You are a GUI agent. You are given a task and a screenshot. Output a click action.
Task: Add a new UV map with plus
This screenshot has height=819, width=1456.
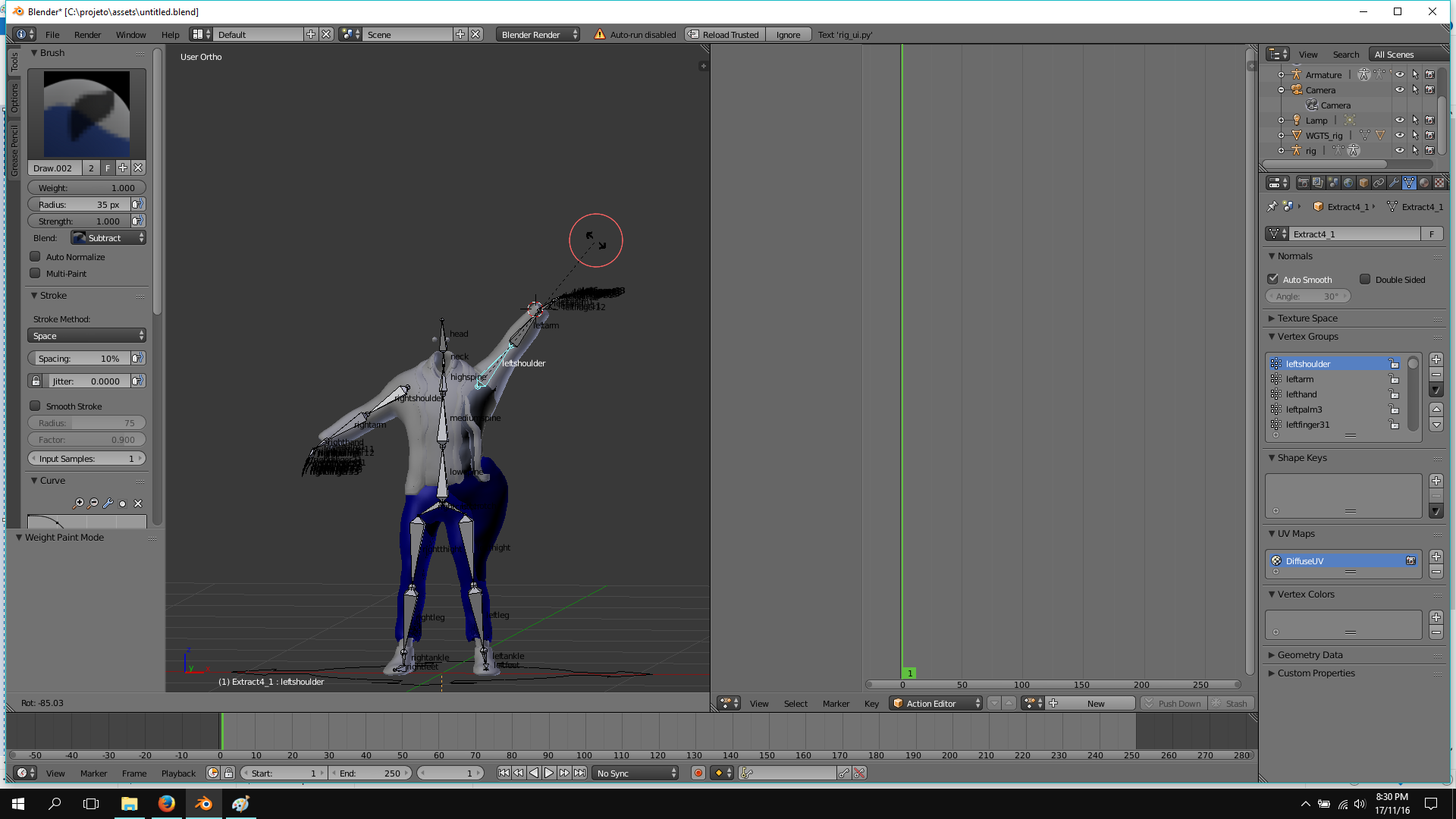(1436, 557)
